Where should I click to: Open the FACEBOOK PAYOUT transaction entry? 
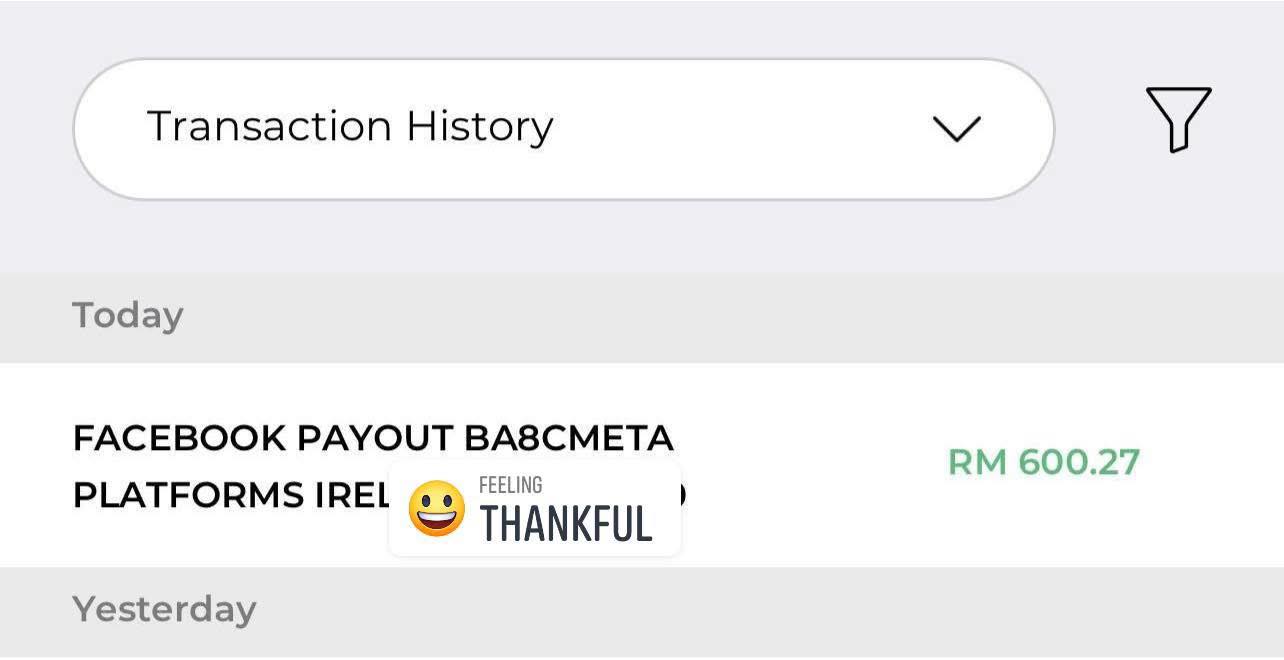pos(642,465)
